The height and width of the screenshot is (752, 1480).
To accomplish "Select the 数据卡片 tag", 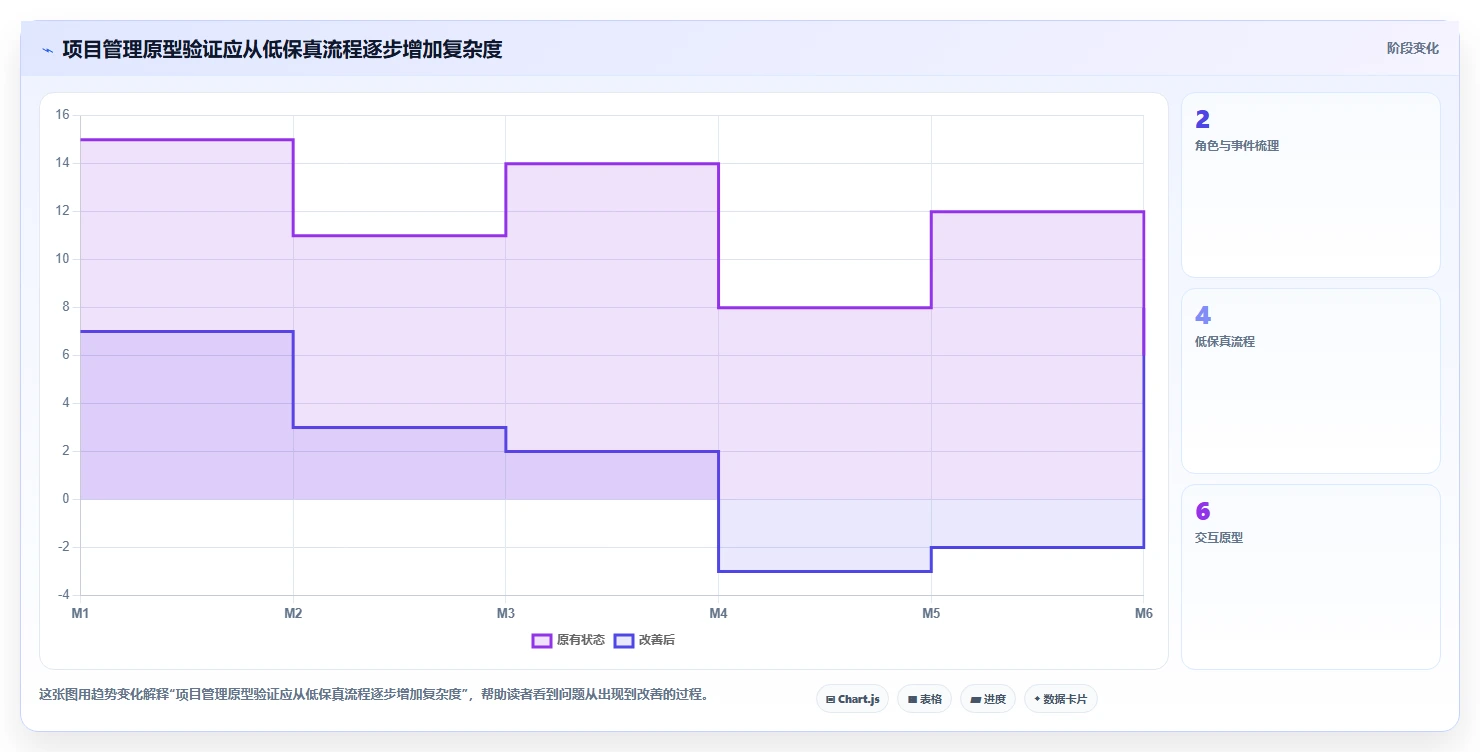I will tap(1060, 699).
